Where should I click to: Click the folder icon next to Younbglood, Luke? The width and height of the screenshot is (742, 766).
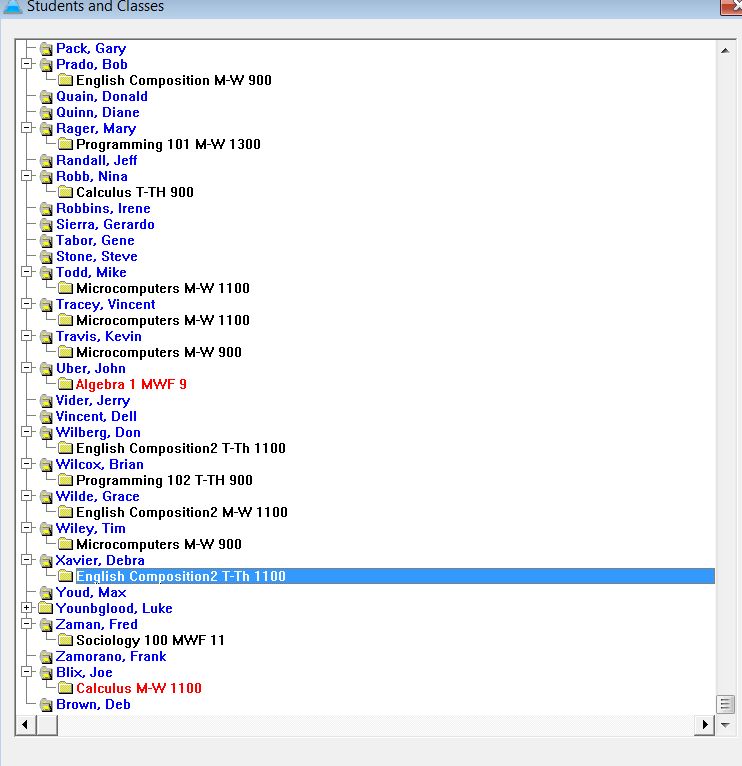[46, 609]
